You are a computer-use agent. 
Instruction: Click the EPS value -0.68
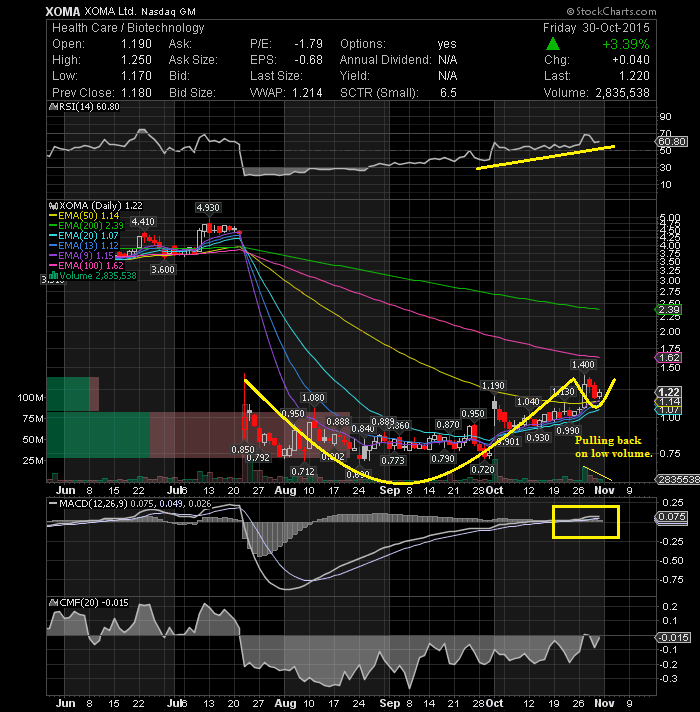(x=308, y=60)
